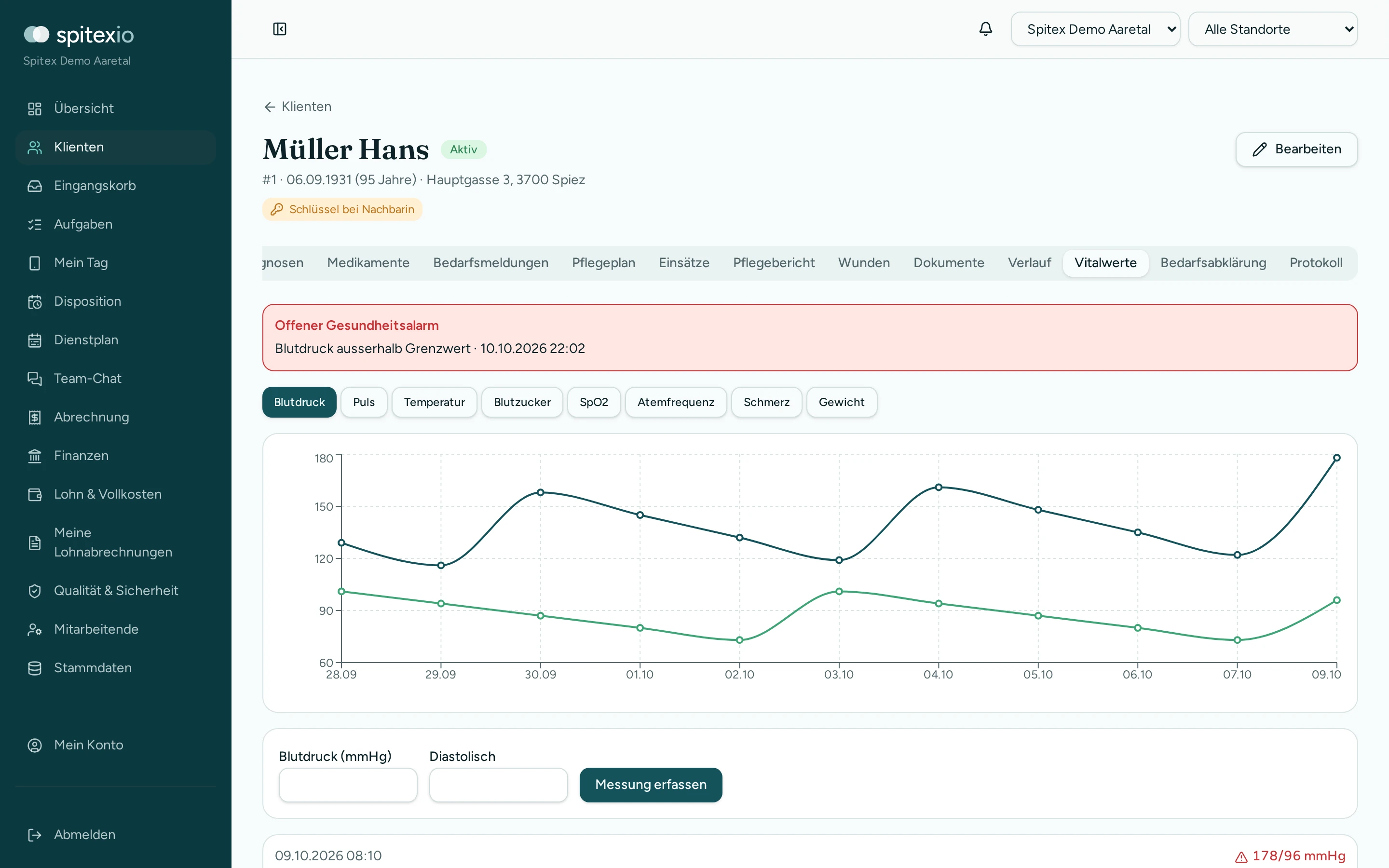Screen dimensions: 1389x868
Task: Select the Gewicht vital chip
Action: [x=842, y=402]
